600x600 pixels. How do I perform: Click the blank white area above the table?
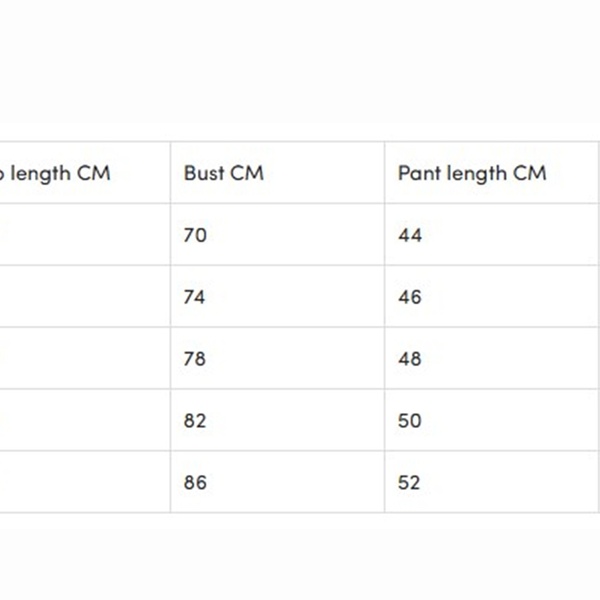[300, 70]
